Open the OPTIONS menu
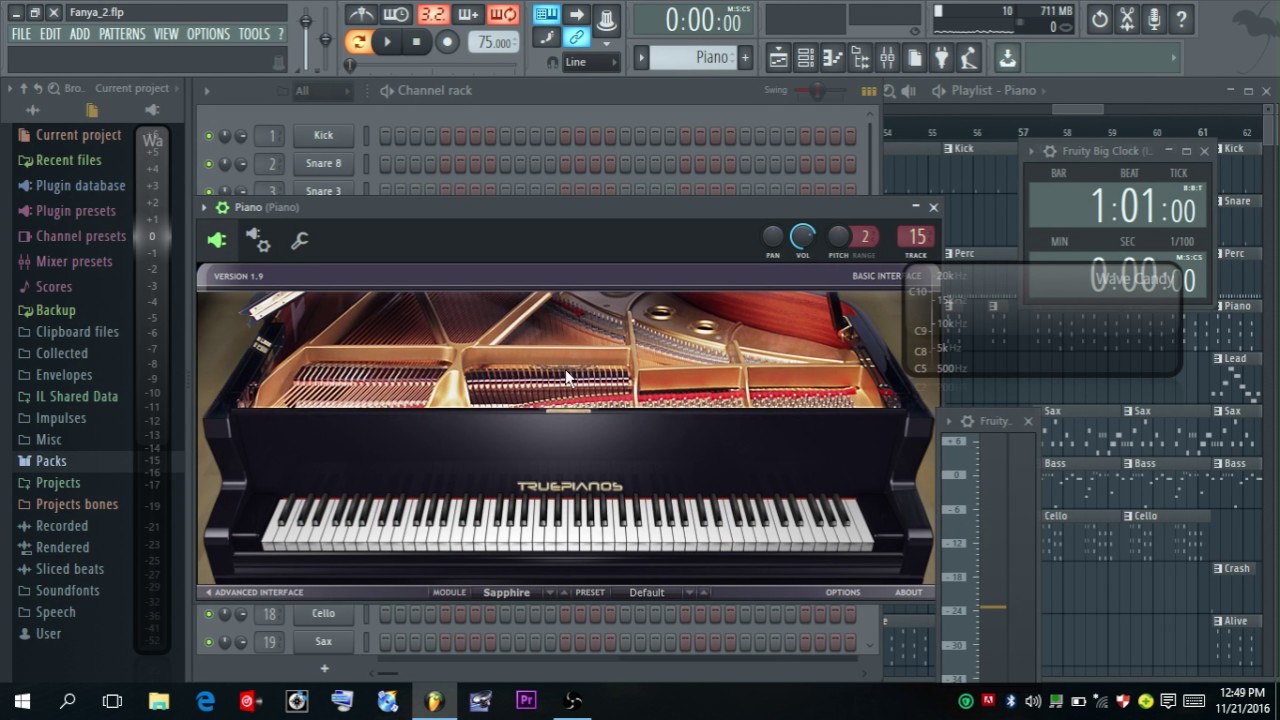 208,34
